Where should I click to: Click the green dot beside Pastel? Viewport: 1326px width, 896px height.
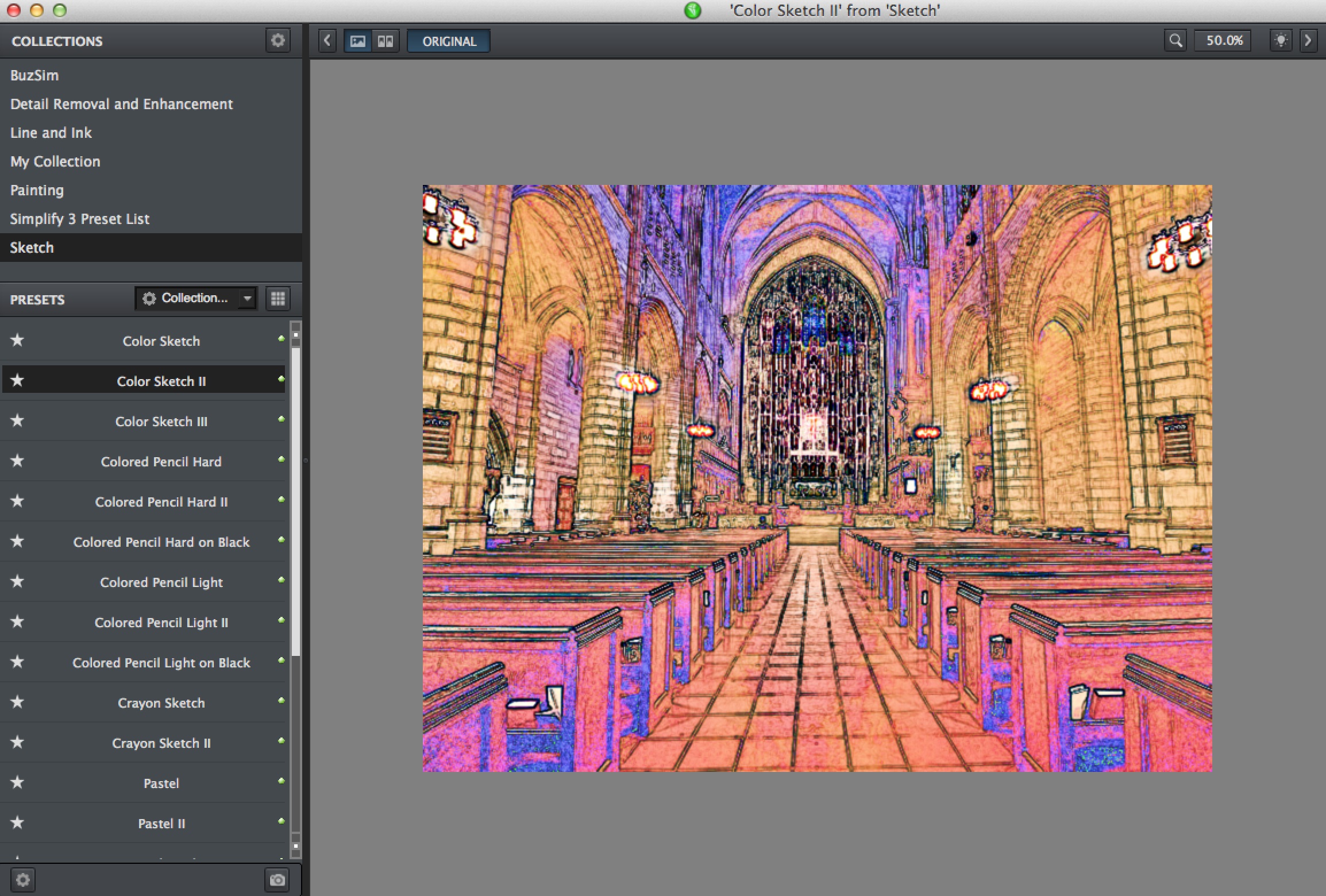pos(282,781)
